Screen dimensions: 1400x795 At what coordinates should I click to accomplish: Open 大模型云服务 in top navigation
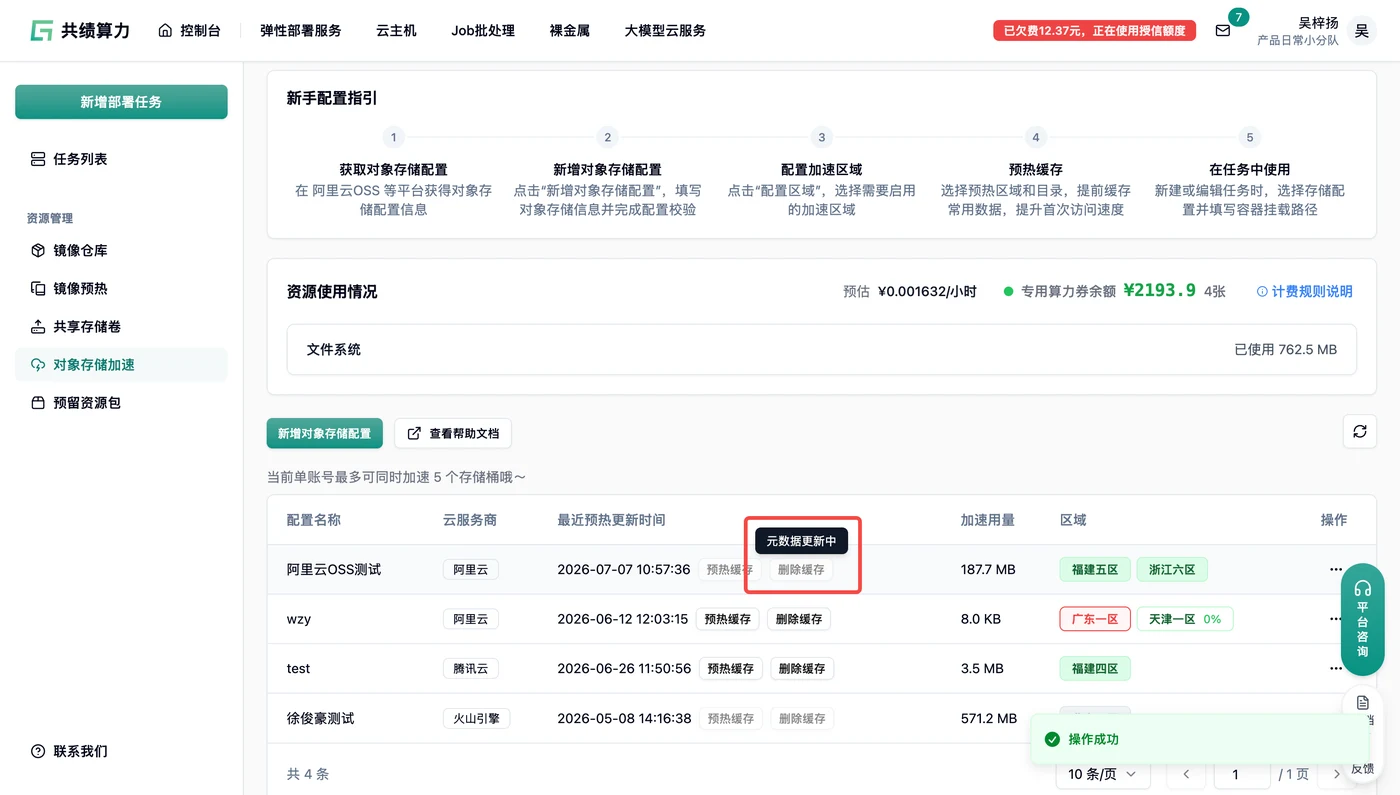click(665, 30)
